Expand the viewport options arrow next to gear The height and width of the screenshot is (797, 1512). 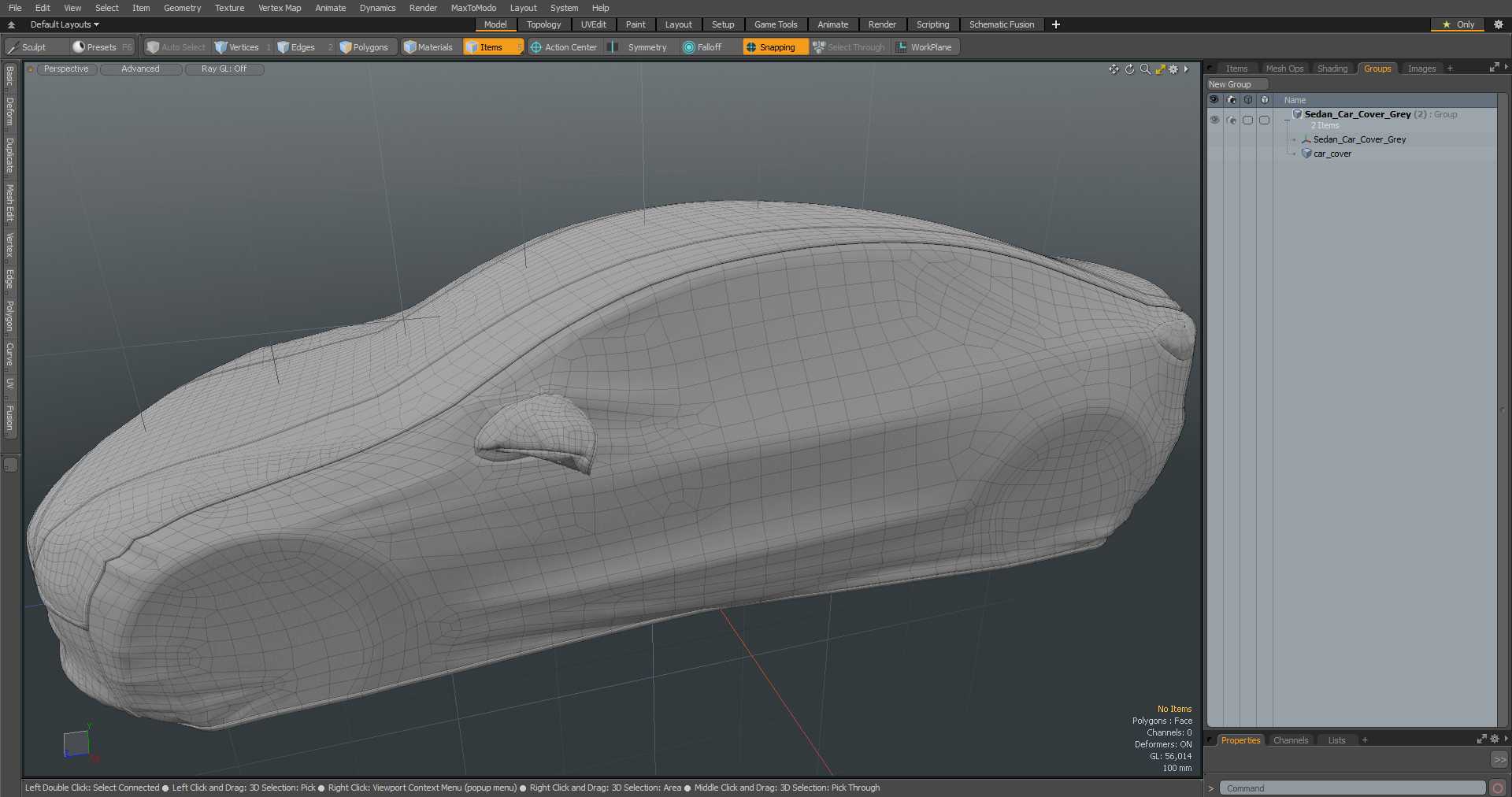click(x=1186, y=69)
